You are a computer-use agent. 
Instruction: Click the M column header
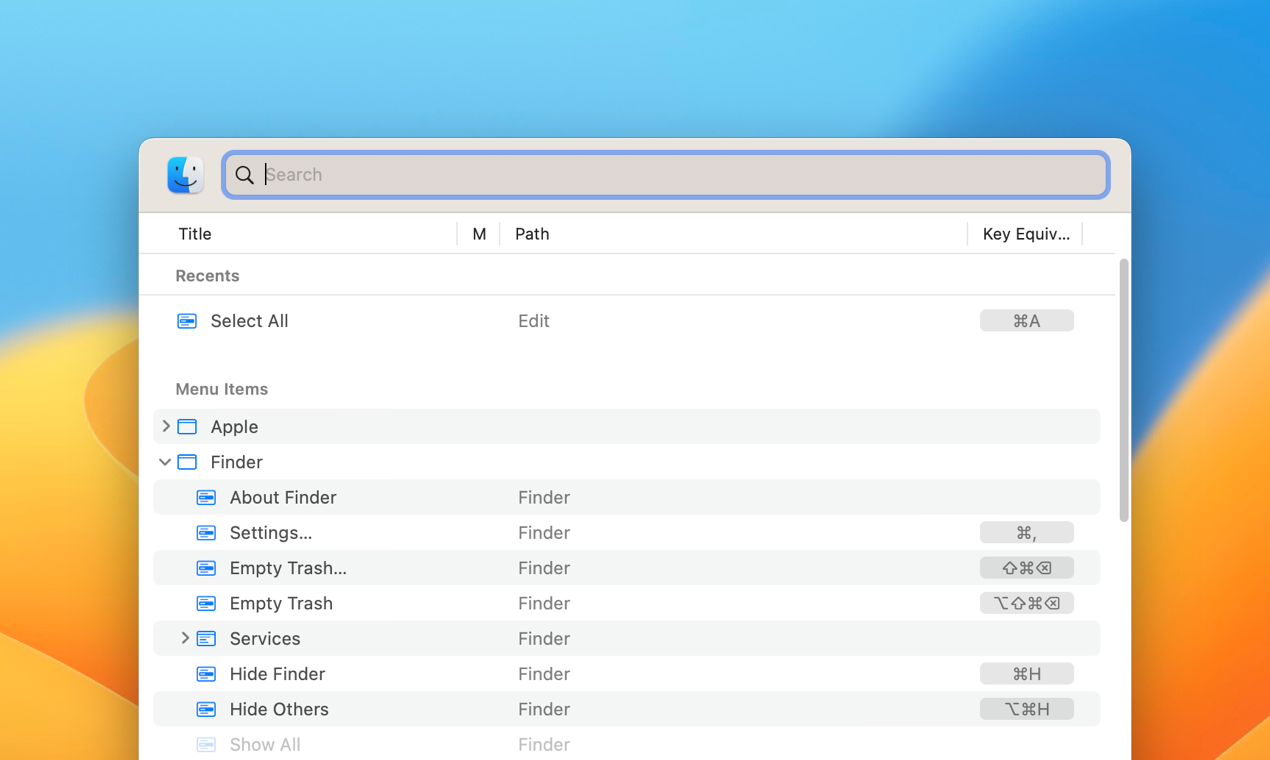pyautogui.click(x=479, y=234)
